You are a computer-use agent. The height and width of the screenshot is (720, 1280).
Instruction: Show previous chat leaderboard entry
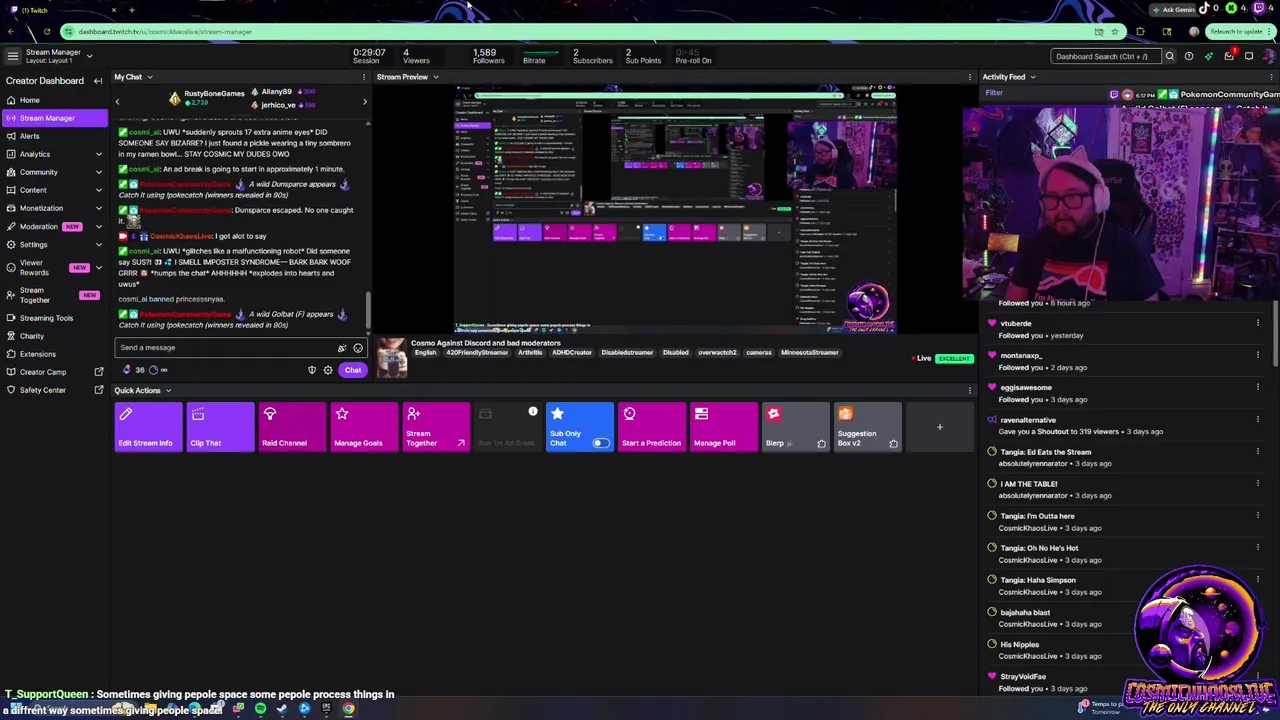117,101
